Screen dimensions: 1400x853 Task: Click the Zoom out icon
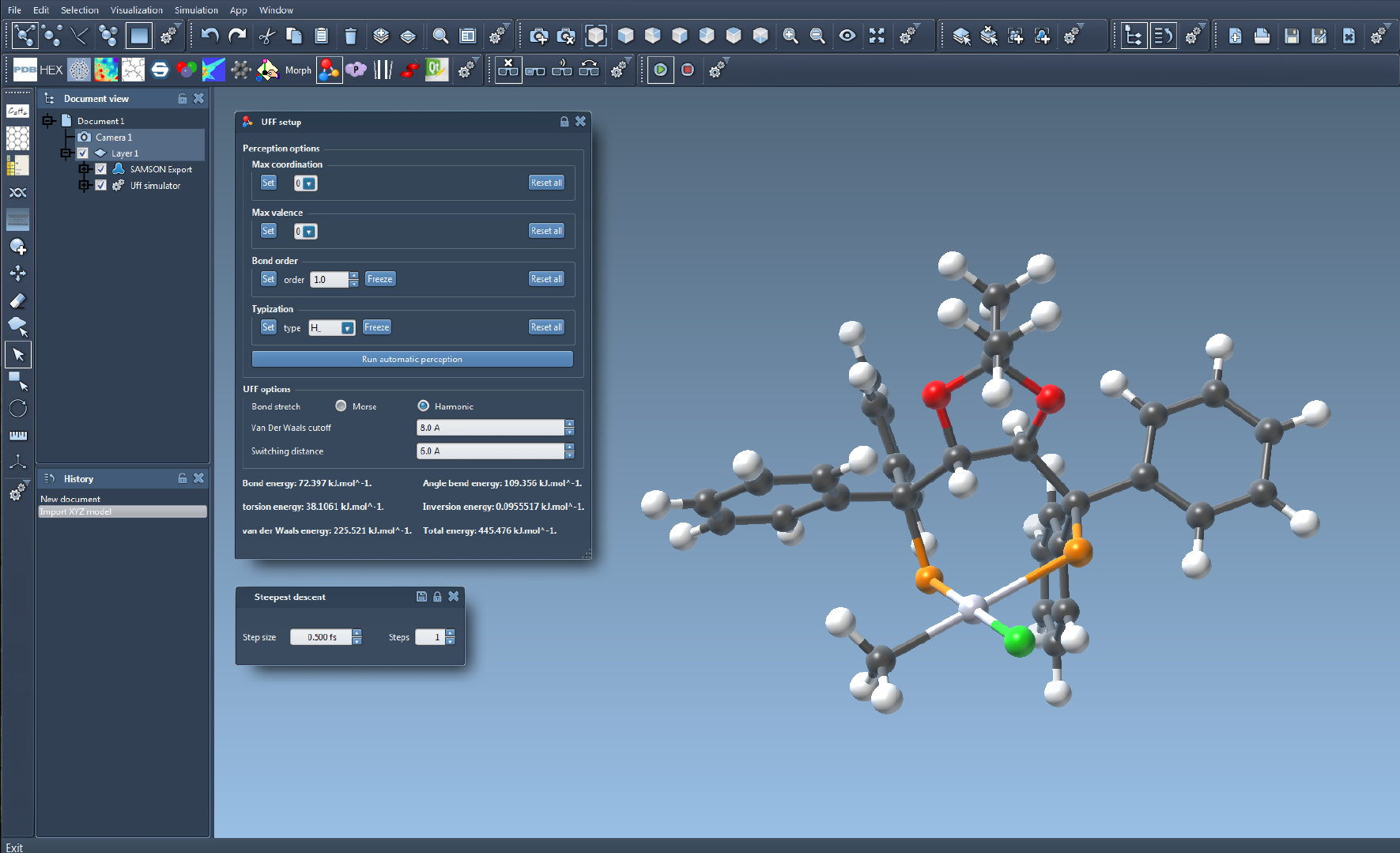[817, 36]
